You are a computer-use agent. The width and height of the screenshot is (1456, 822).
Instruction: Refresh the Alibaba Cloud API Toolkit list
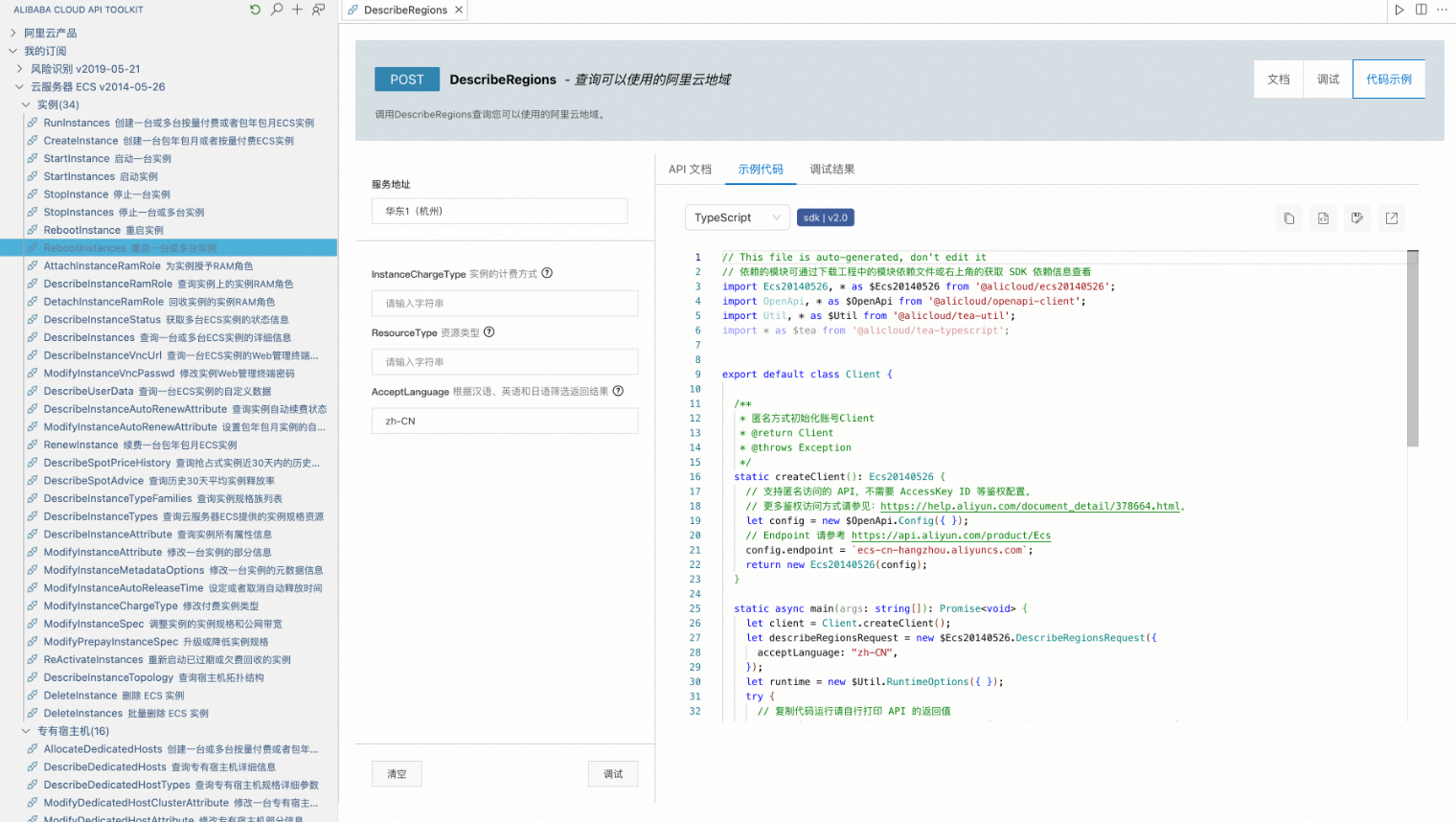coord(255,10)
